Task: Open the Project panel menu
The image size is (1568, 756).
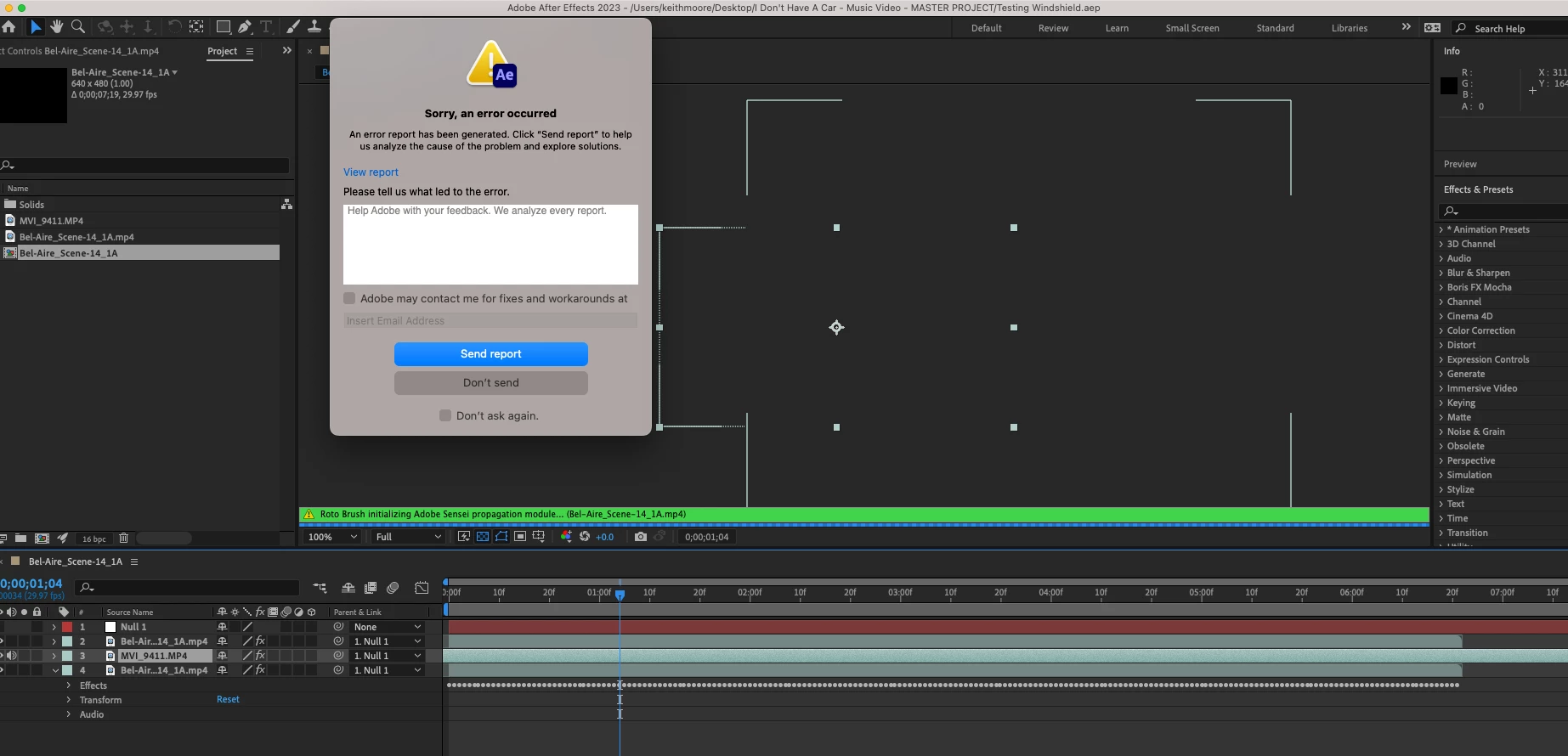Action: (x=250, y=52)
